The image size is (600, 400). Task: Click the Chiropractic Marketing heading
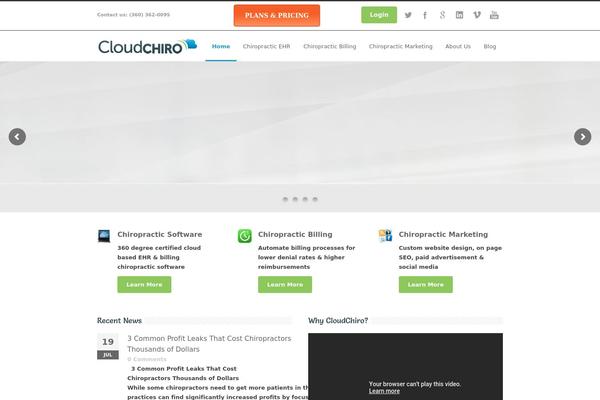443,234
